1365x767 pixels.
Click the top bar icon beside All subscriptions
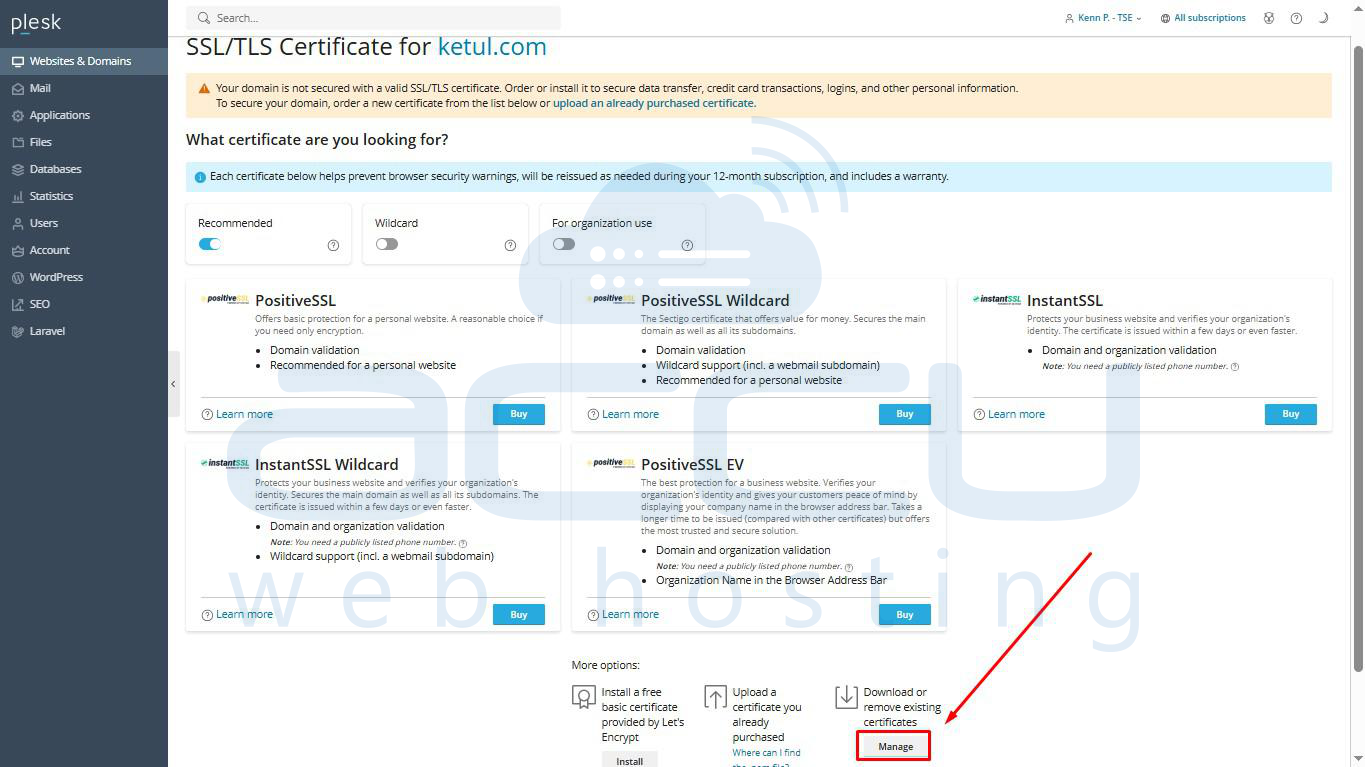1269,18
